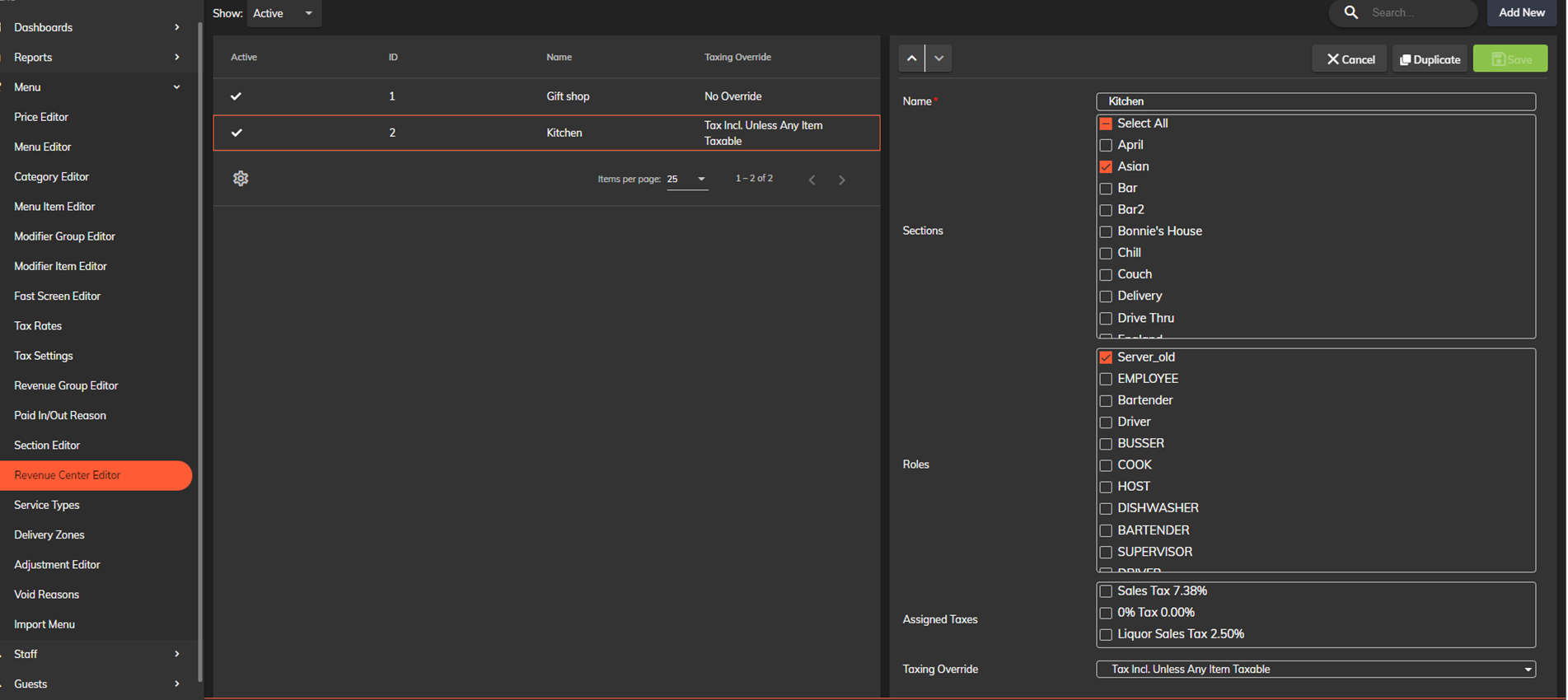
Task: Click active checkmark in Kitchen row
Action: (236, 133)
